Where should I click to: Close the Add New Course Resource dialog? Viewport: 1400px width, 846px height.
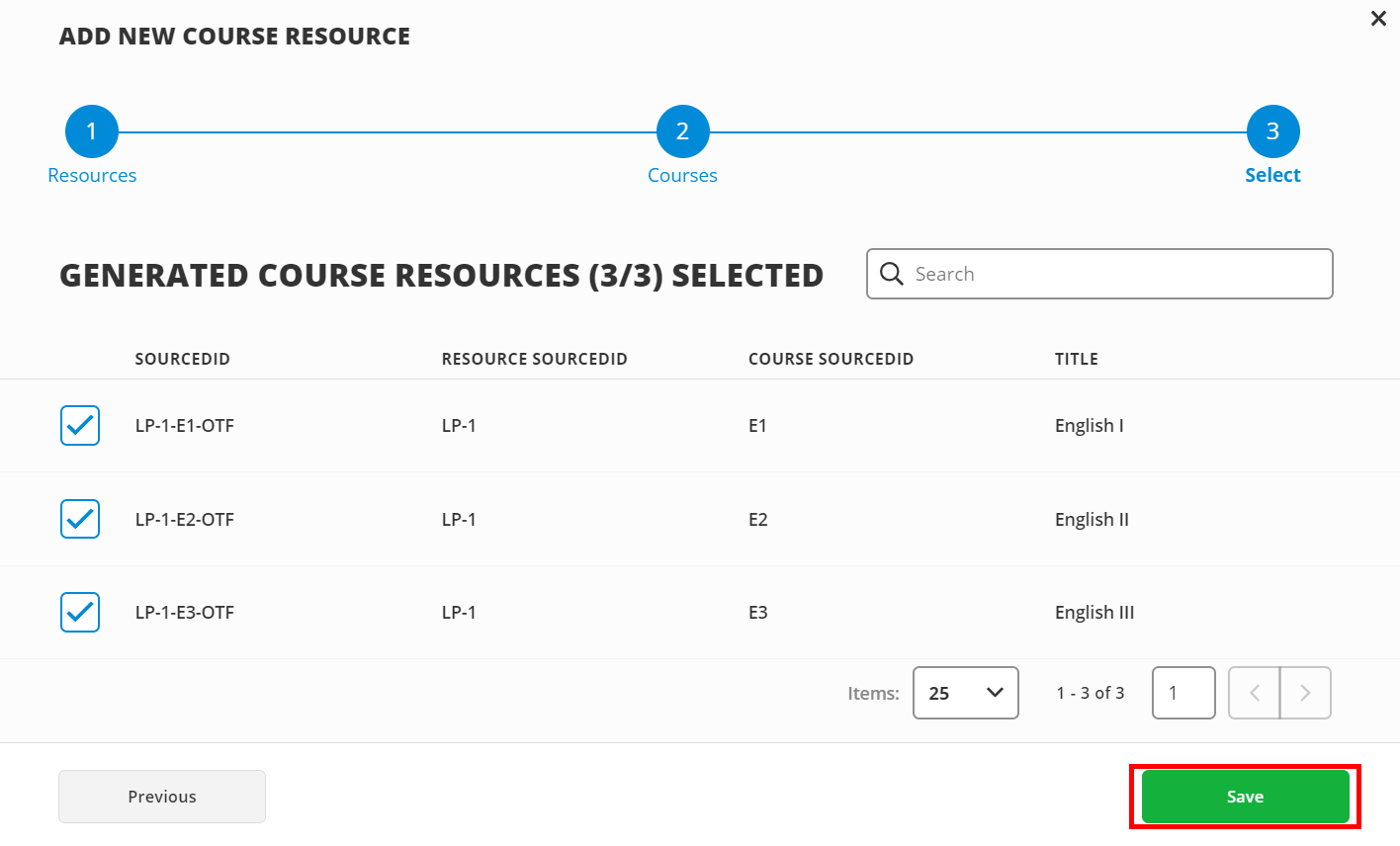pyautogui.click(x=1378, y=18)
